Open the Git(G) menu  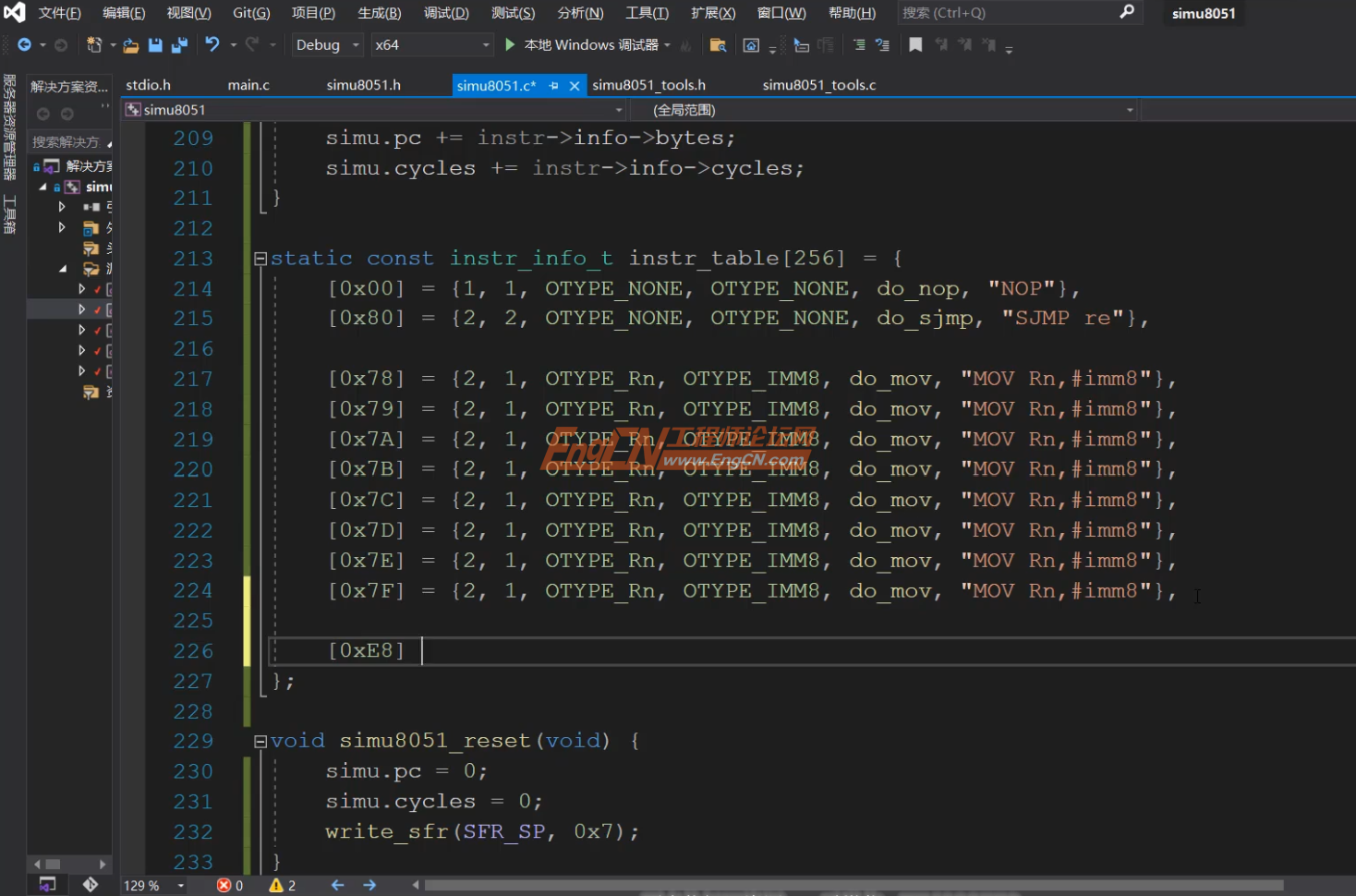(250, 13)
